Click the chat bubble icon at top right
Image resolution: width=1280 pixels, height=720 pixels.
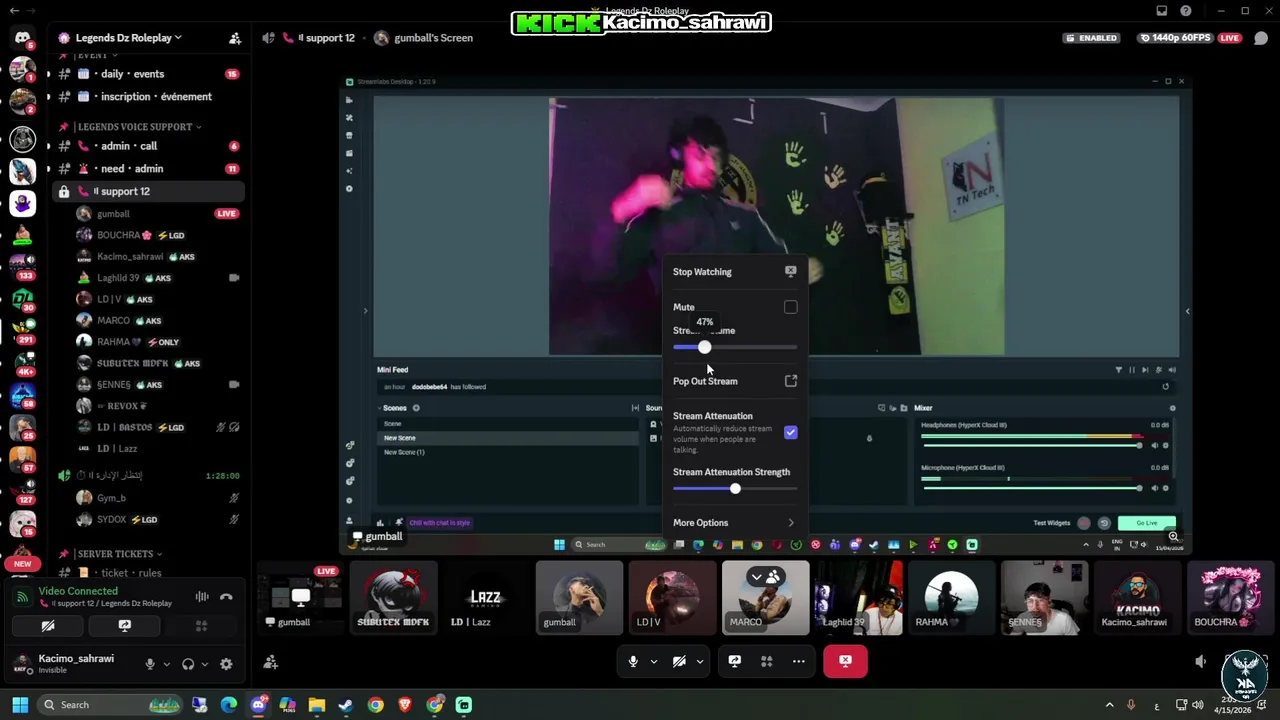[x=1261, y=38]
